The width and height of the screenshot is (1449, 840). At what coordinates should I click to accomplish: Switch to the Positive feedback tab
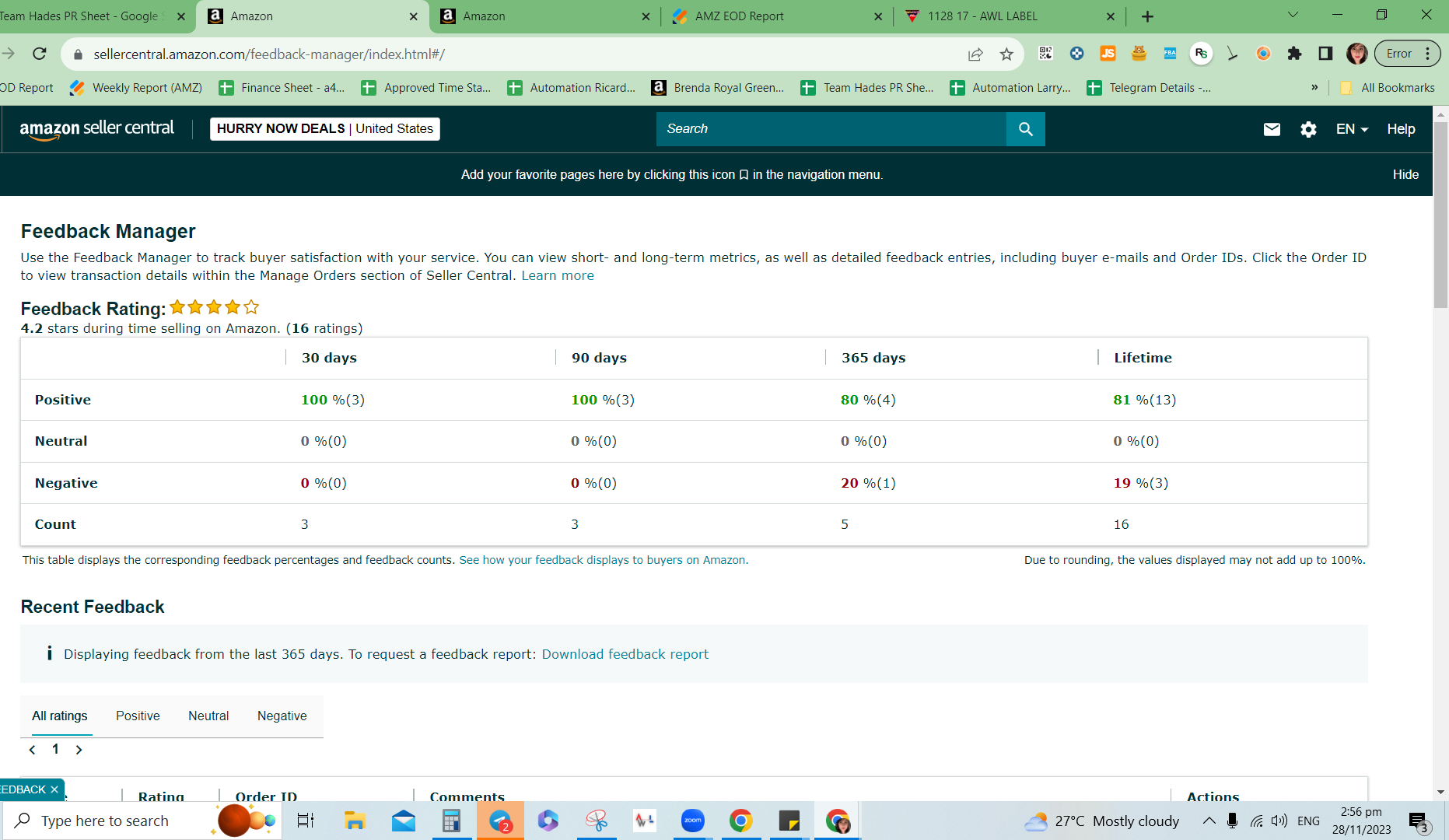(x=138, y=716)
